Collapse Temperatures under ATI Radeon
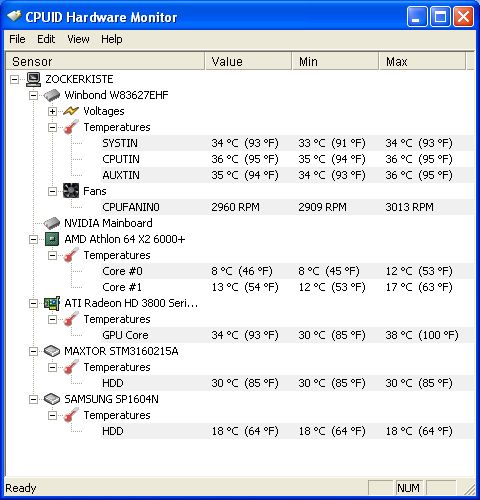The height and width of the screenshot is (500, 480). coord(52,319)
